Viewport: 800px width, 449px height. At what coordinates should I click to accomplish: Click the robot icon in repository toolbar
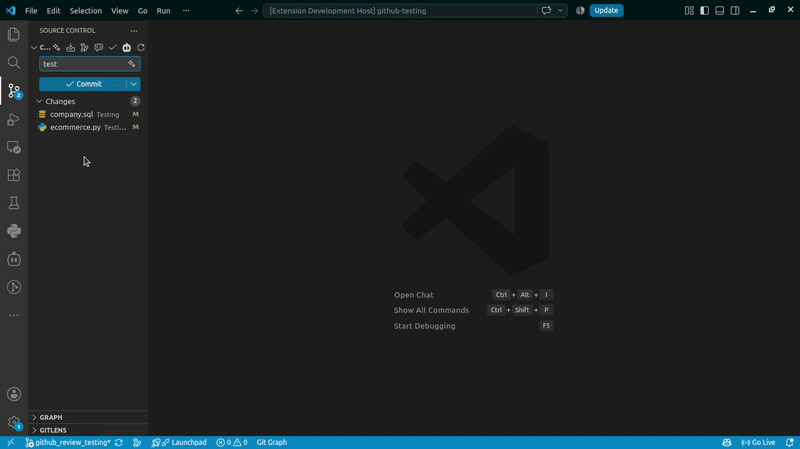(127, 47)
